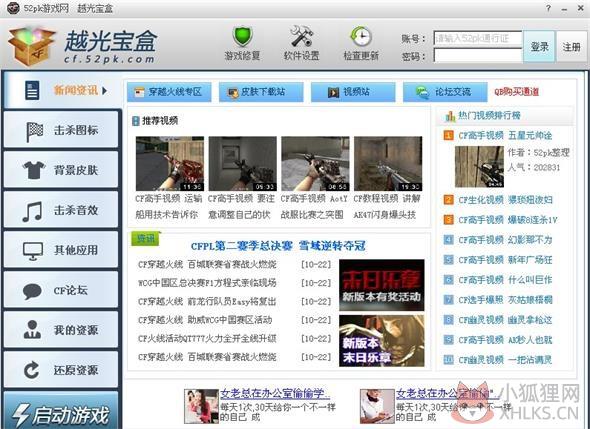Click ranked #1 video thumbnail in 热门视频排行榜
The image size is (590, 429).
[479, 167]
